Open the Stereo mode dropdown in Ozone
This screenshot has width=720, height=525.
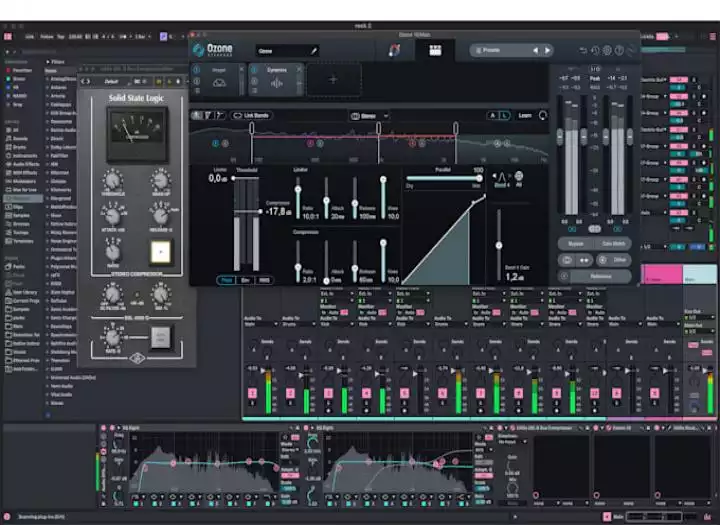coord(369,116)
